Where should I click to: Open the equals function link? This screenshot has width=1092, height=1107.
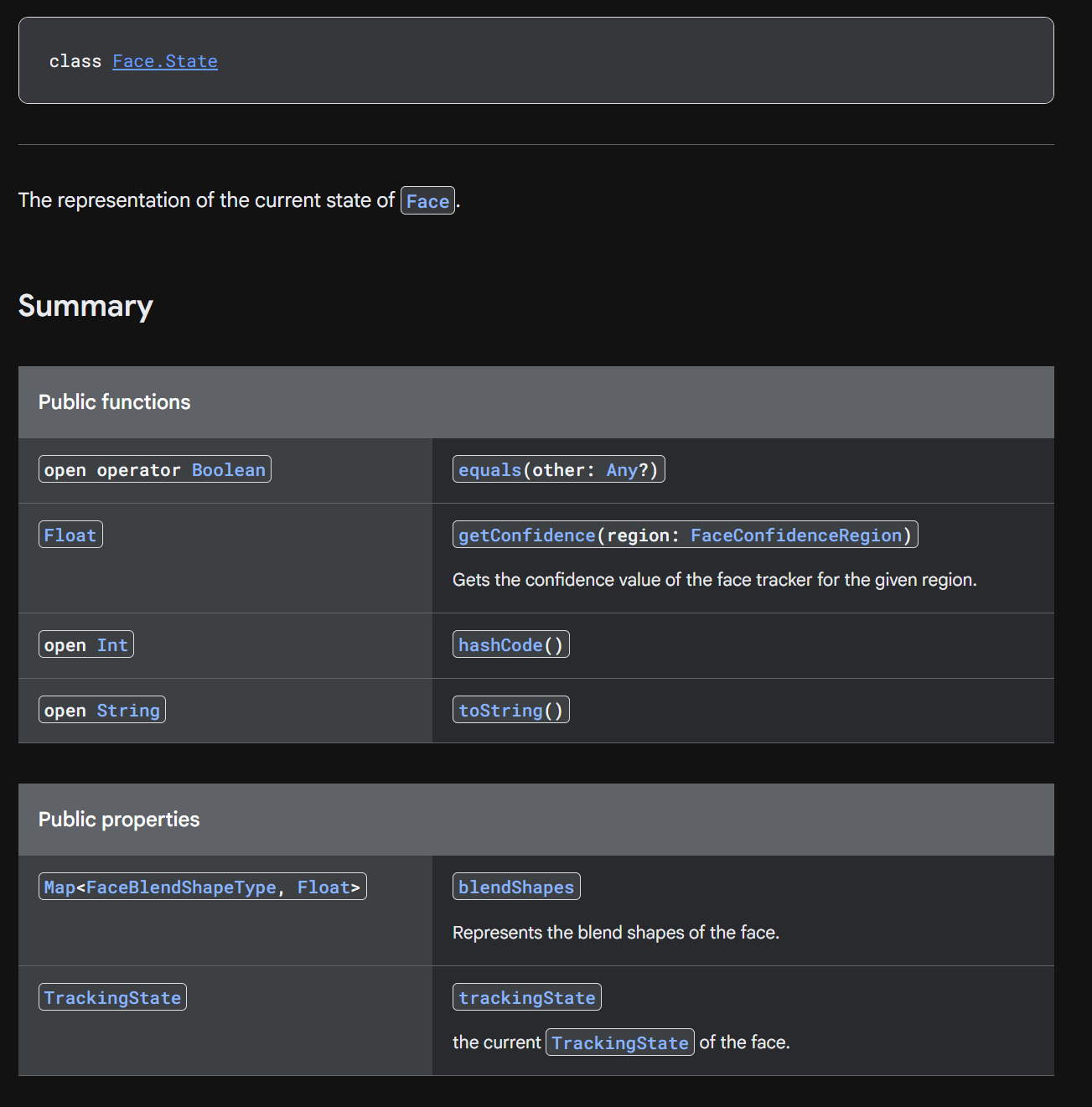489,470
